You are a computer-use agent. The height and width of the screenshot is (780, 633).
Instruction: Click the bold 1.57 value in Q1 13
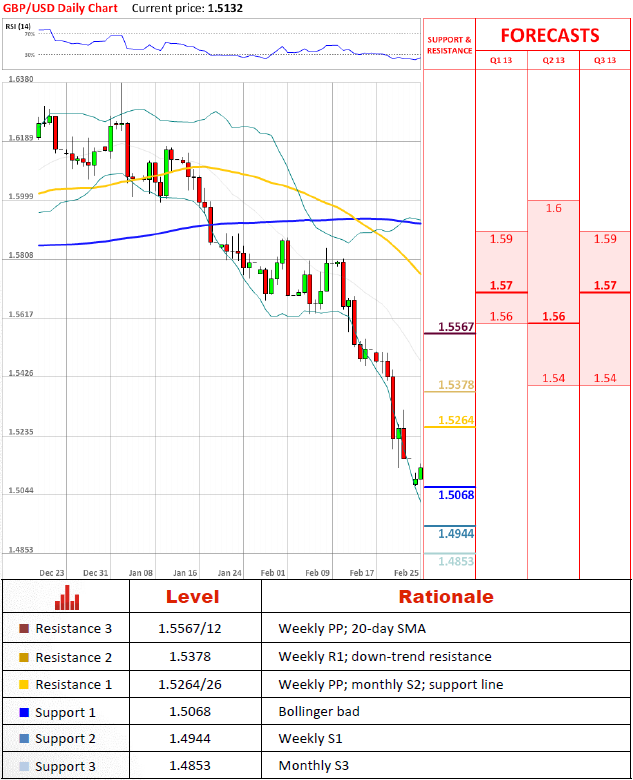(501, 286)
